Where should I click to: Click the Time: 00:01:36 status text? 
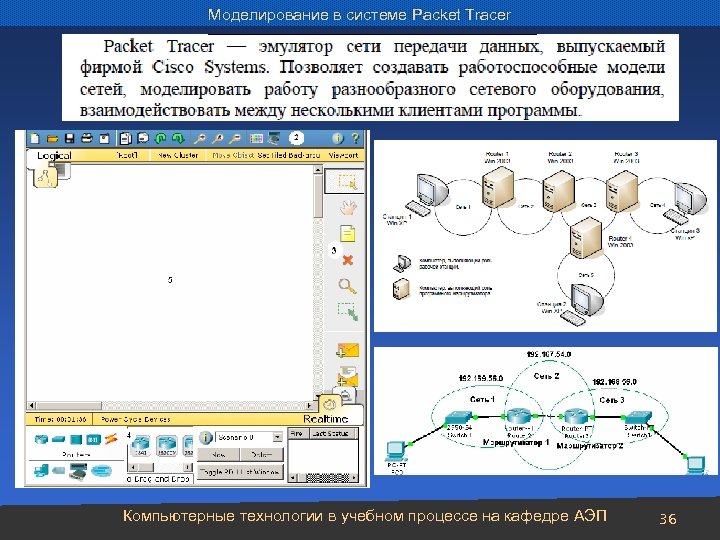click(60, 419)
